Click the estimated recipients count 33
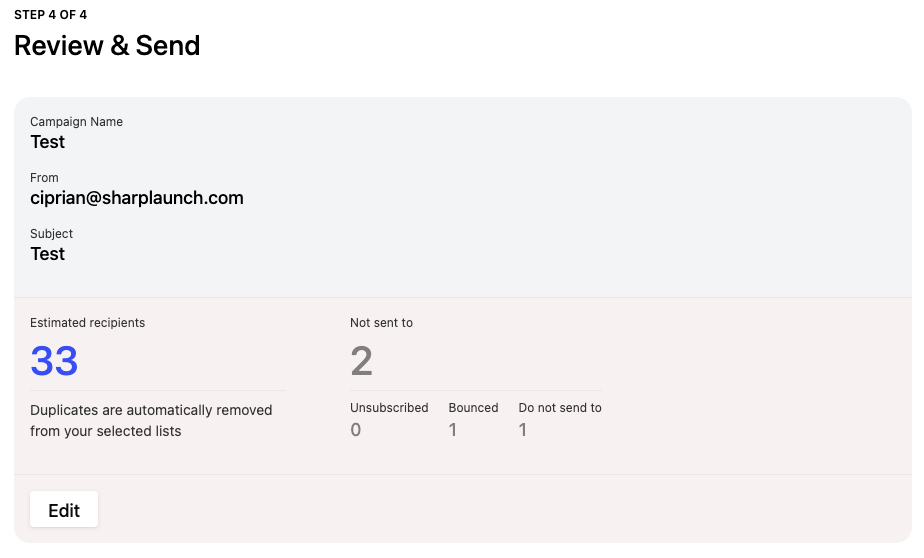This screenshot has width=924, height=558. 54,360
